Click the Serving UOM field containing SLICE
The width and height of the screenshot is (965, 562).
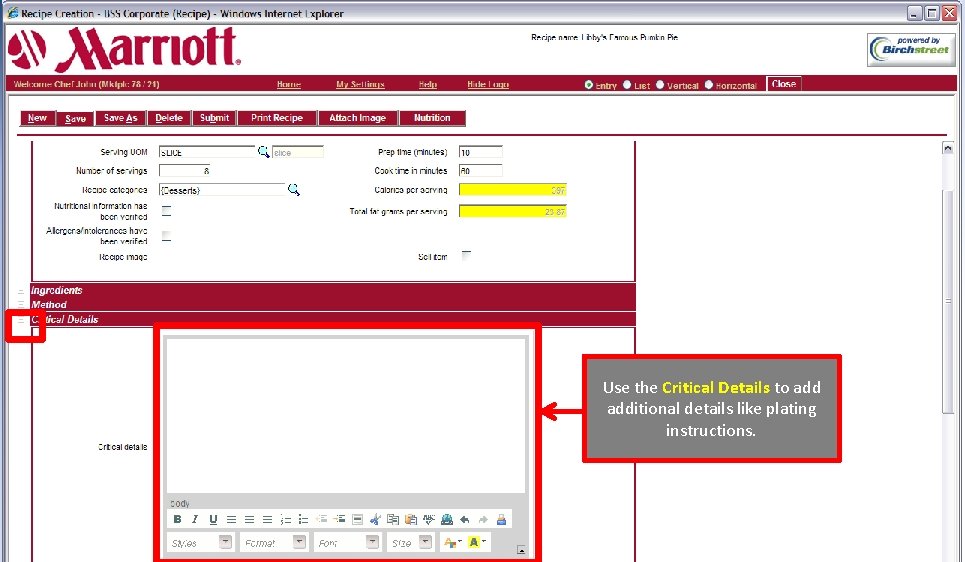207,152
